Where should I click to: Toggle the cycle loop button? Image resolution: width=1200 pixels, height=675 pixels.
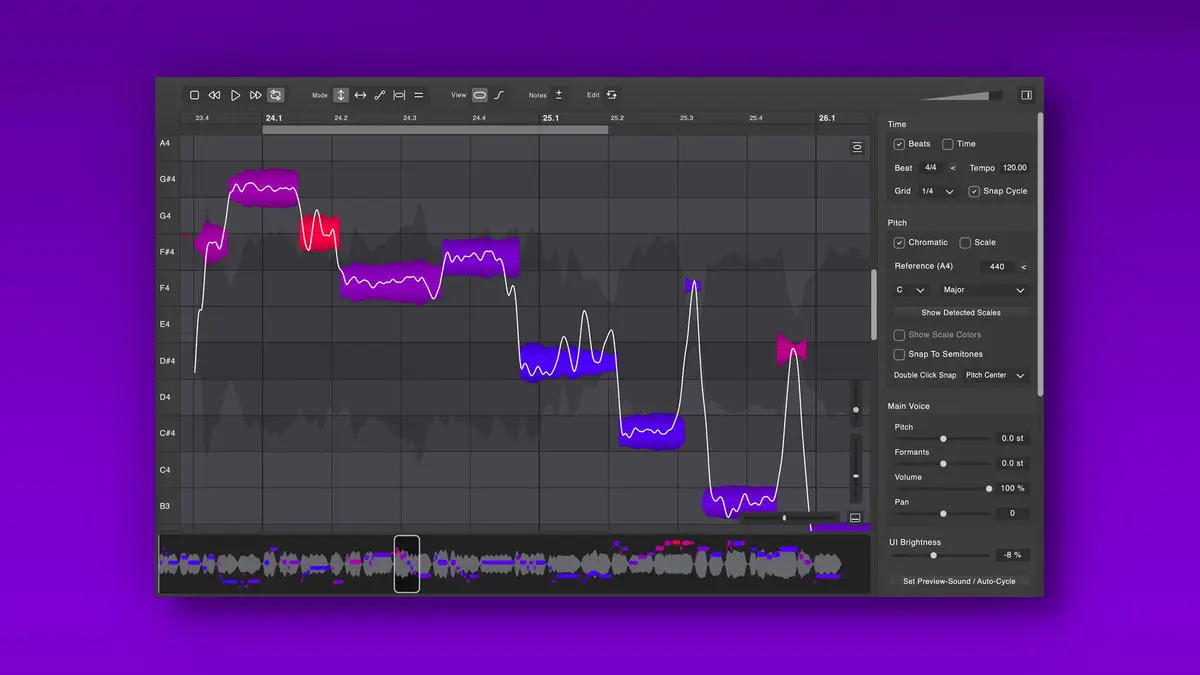click(x=276, y=95)
